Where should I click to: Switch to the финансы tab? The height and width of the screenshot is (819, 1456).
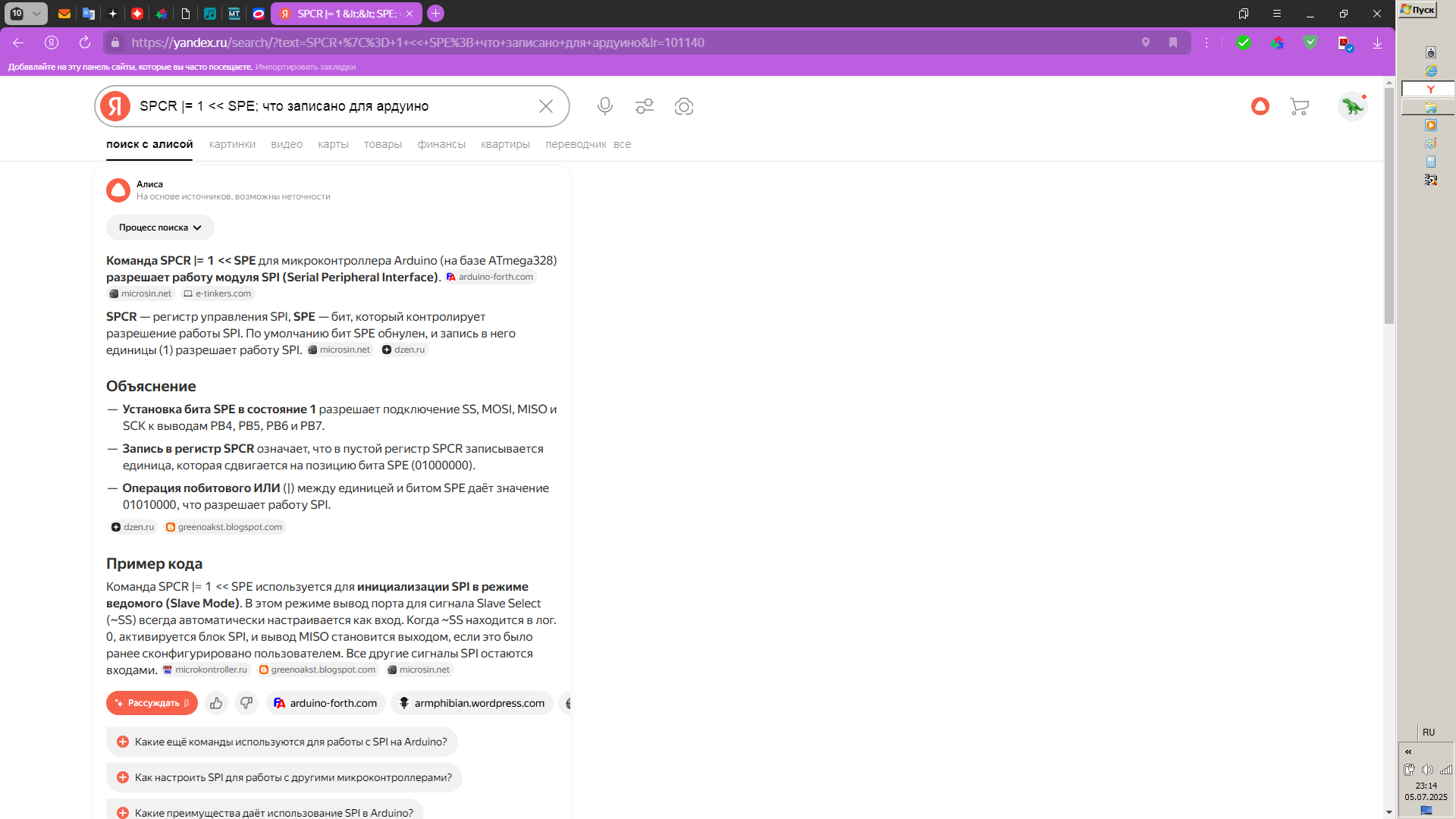point(441,144)
